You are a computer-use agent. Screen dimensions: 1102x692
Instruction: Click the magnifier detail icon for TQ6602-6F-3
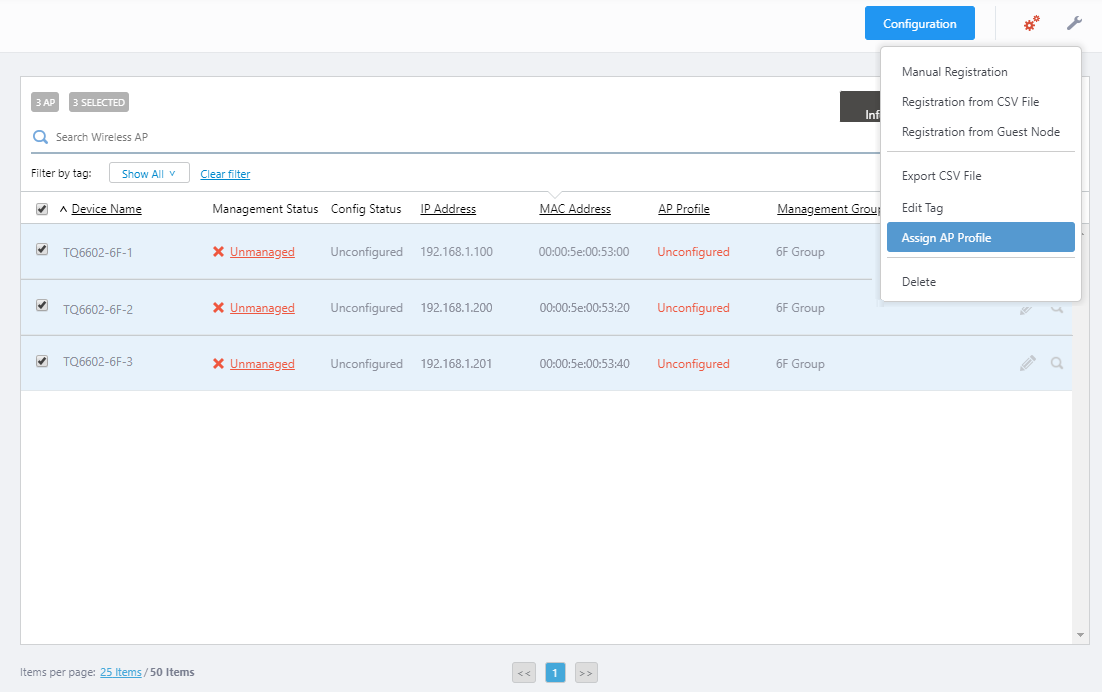coord(1056,363)
